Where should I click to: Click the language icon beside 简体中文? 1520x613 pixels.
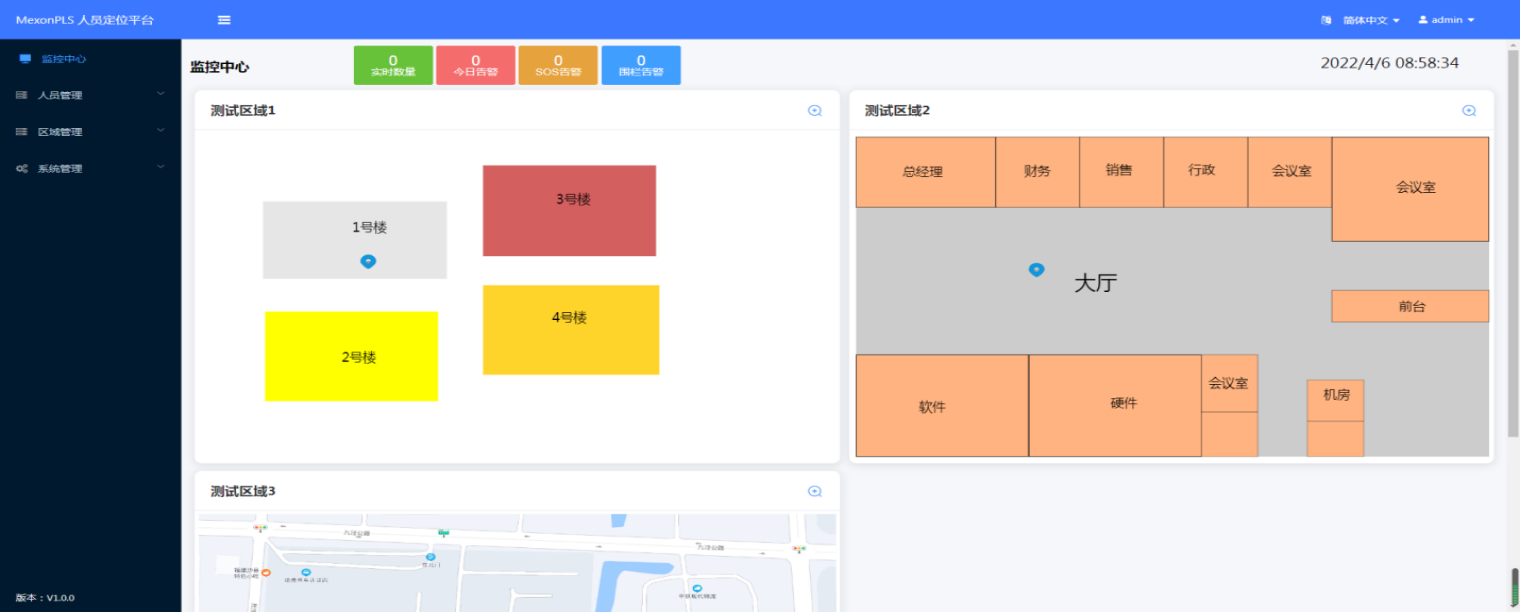1326,20
